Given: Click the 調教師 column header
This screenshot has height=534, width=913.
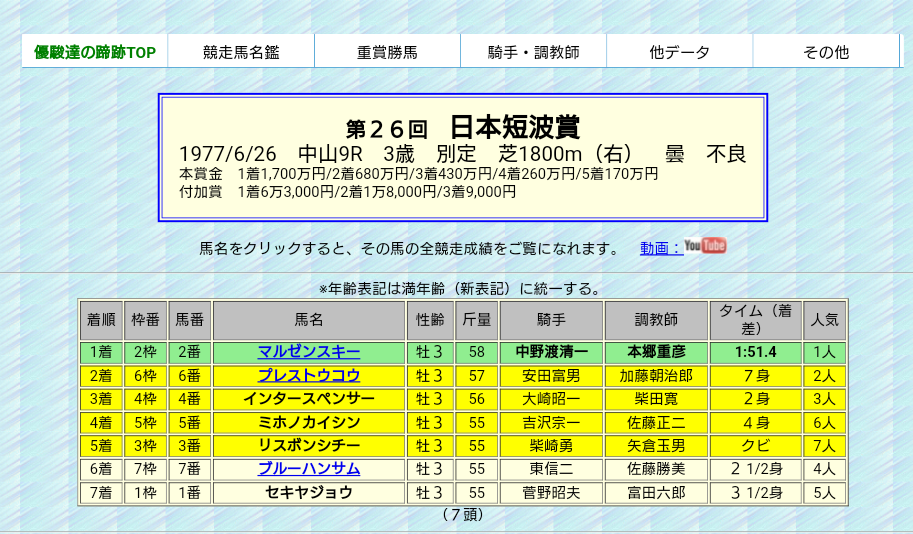Looking at the screenshot, I should coord(656,320).
